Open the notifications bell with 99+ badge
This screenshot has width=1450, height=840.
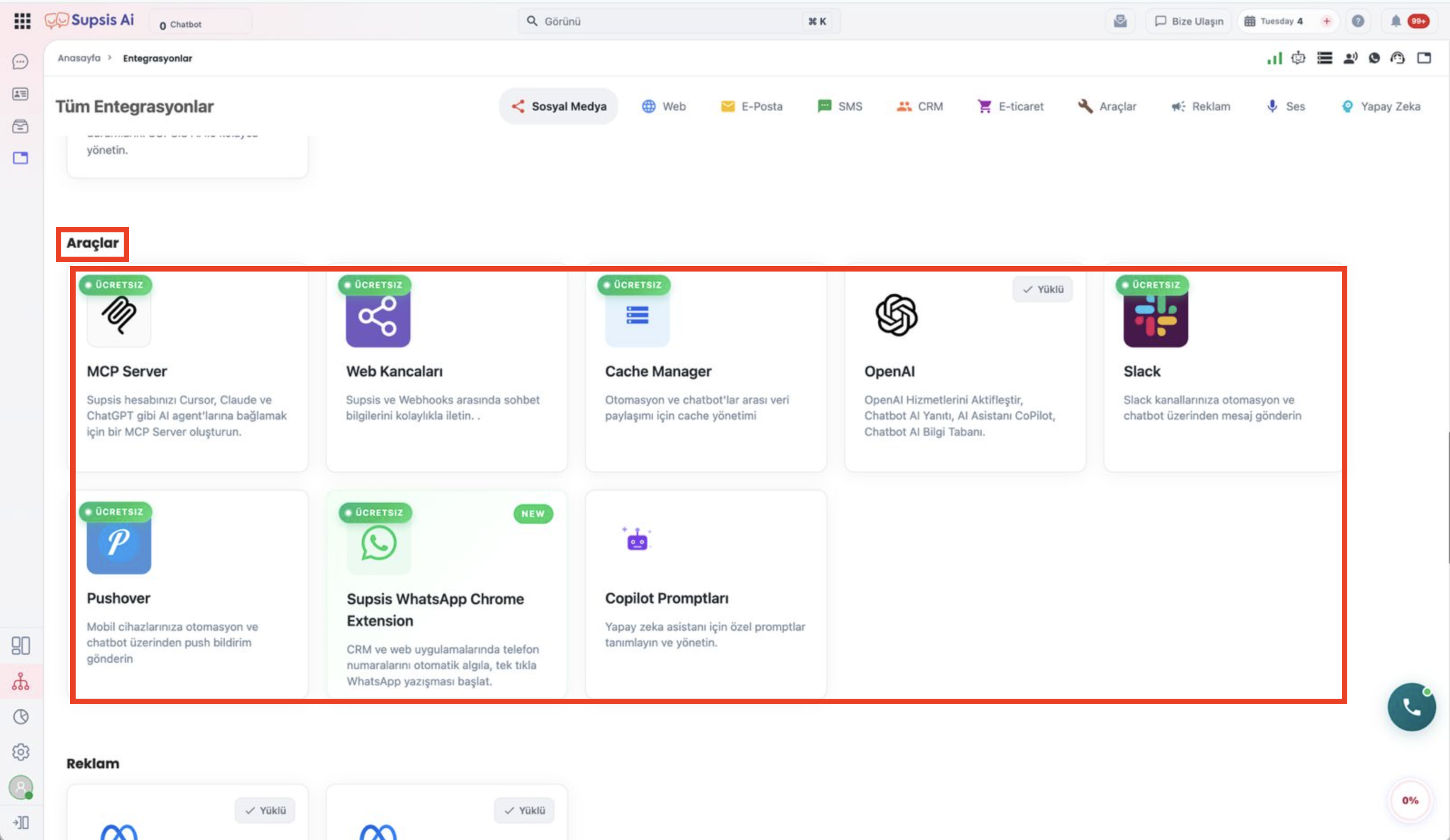pyautogui.click(x=1409, y=22)
